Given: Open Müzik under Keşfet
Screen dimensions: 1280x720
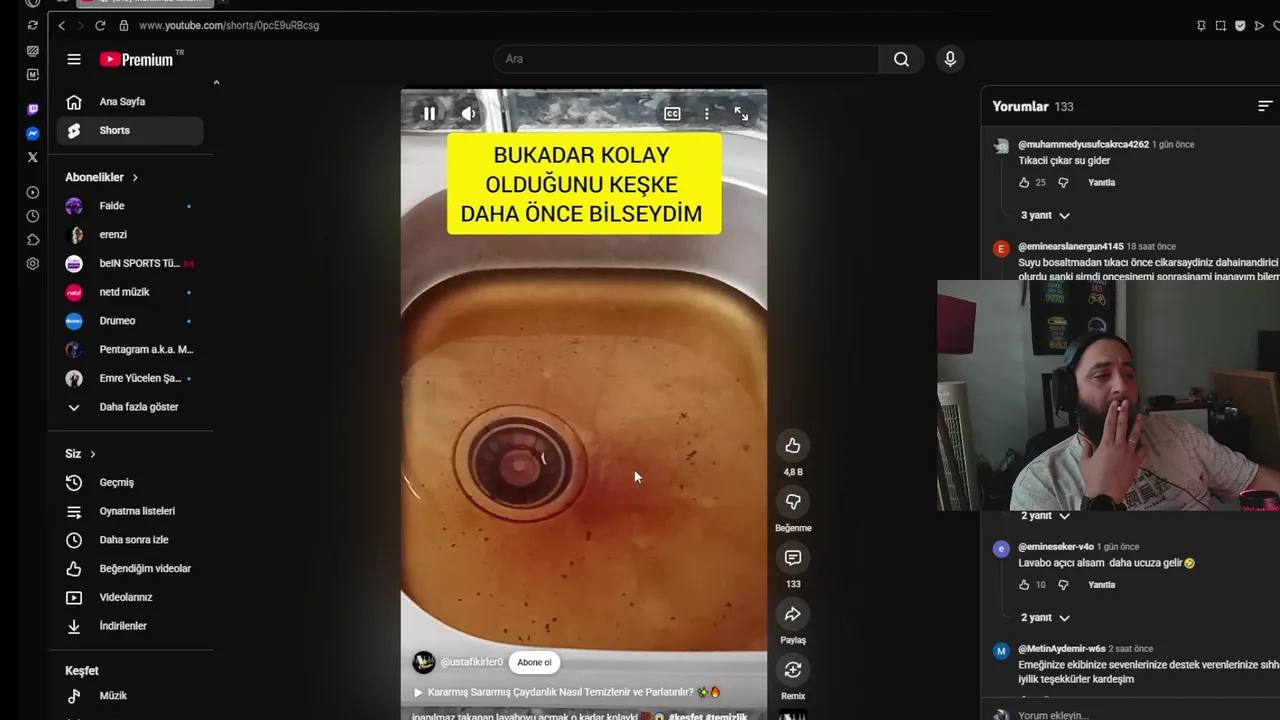Looking at the screenshot, I should [130, 696].
